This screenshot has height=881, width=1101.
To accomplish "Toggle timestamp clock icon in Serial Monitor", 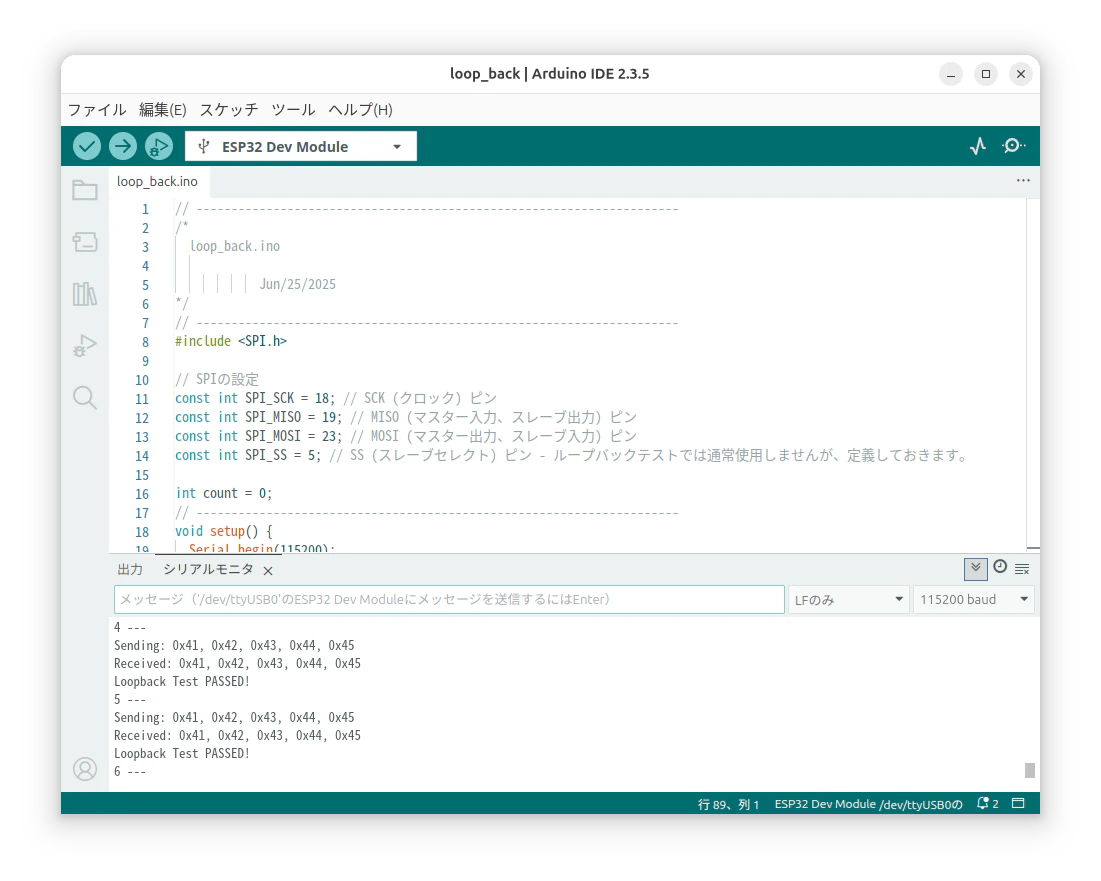I will (1000, 567).
